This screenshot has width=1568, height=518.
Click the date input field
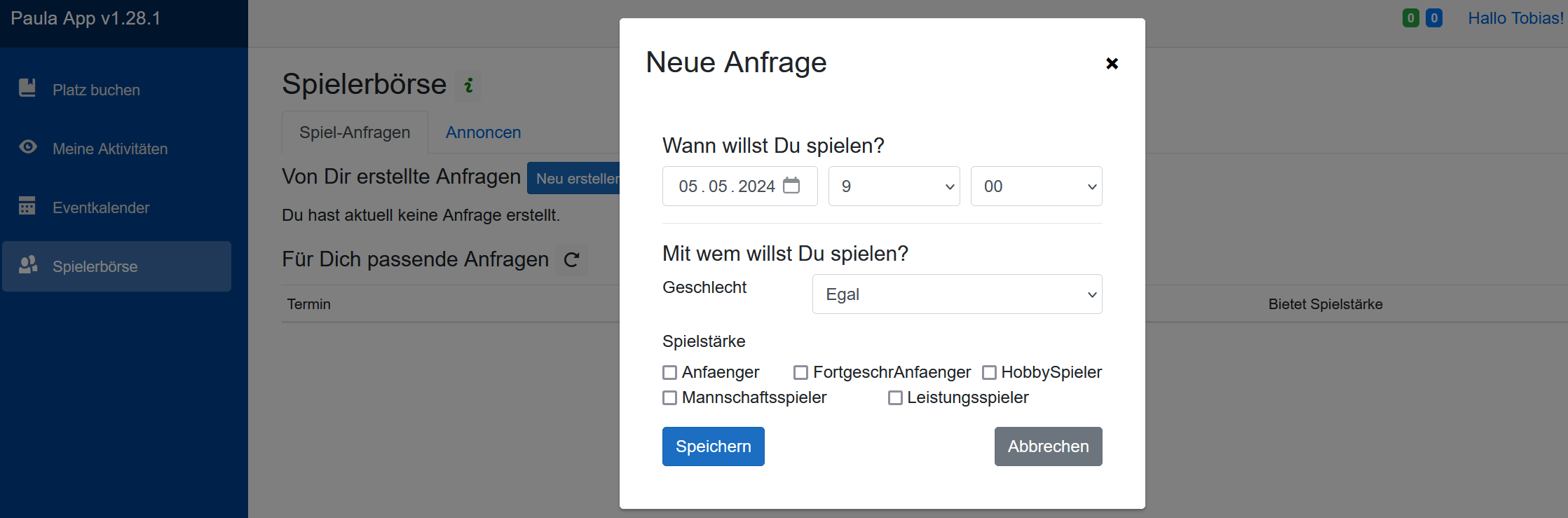click(725, 186)
